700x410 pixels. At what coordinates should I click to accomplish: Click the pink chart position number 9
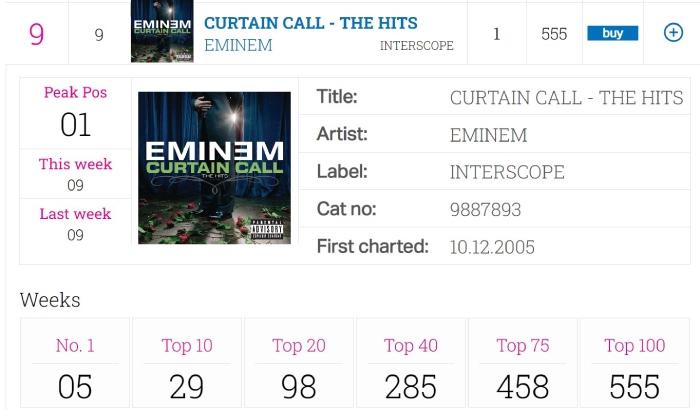[37, 34]
